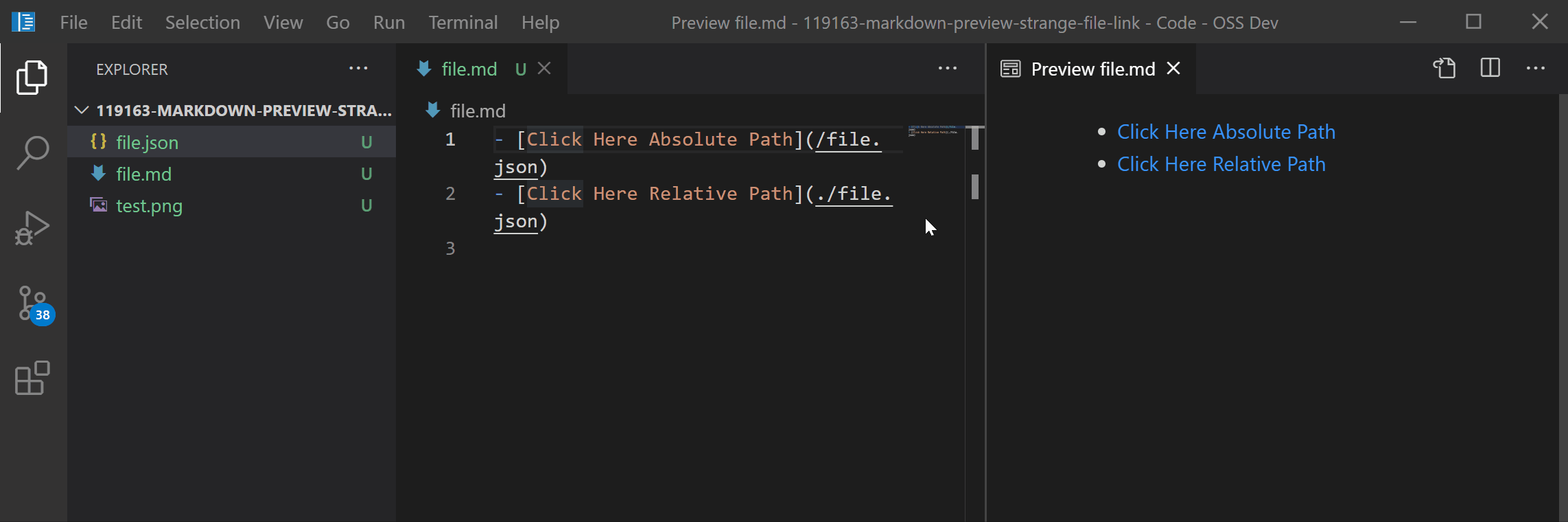Open the Explorer view in activity bar
The width and height of the screenshot is (1568, 522).
click(x=32, y=78)
